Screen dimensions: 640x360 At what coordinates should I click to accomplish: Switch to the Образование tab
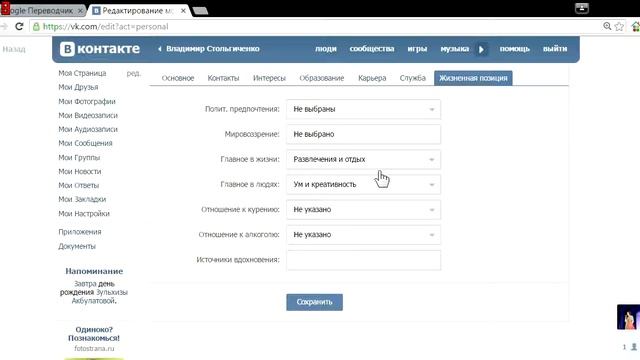click(x=322, y=78)
